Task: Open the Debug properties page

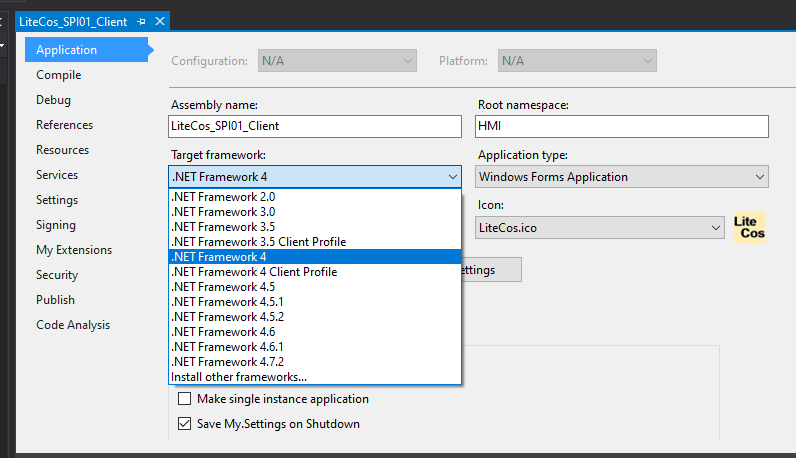Action: 53,100
